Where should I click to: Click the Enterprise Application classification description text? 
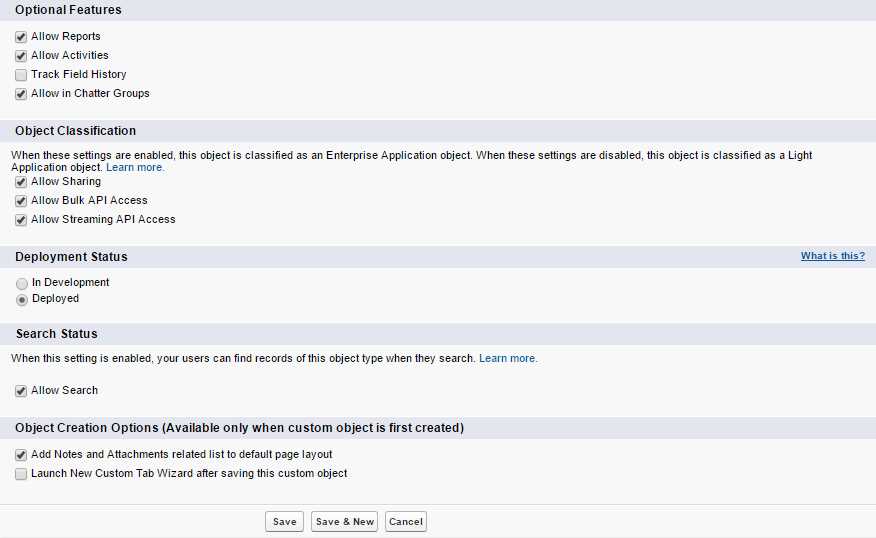[x=411, y=161]
